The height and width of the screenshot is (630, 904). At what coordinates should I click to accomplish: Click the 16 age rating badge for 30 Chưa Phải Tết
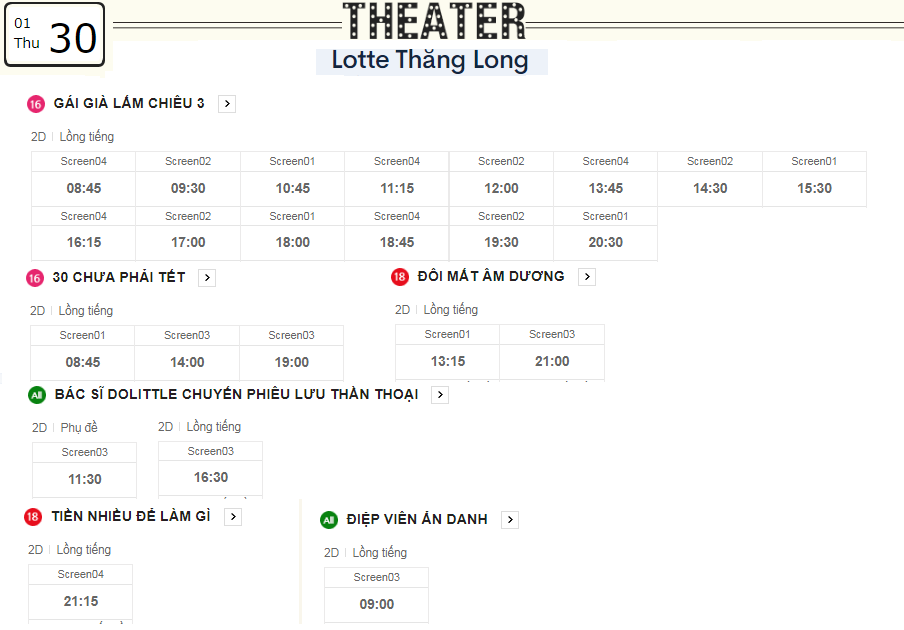[35, 278]
